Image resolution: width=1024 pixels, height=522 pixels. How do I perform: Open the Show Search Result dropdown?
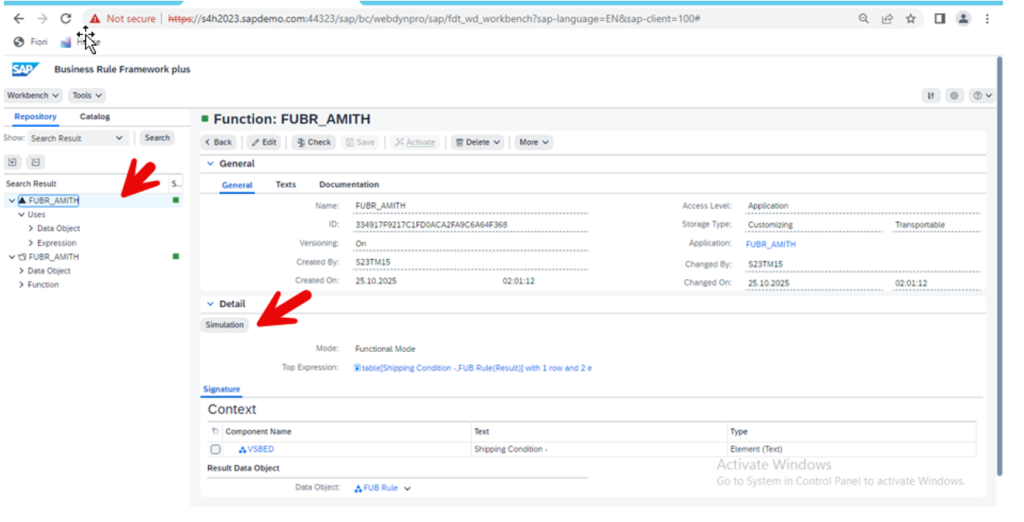point(76,138)
